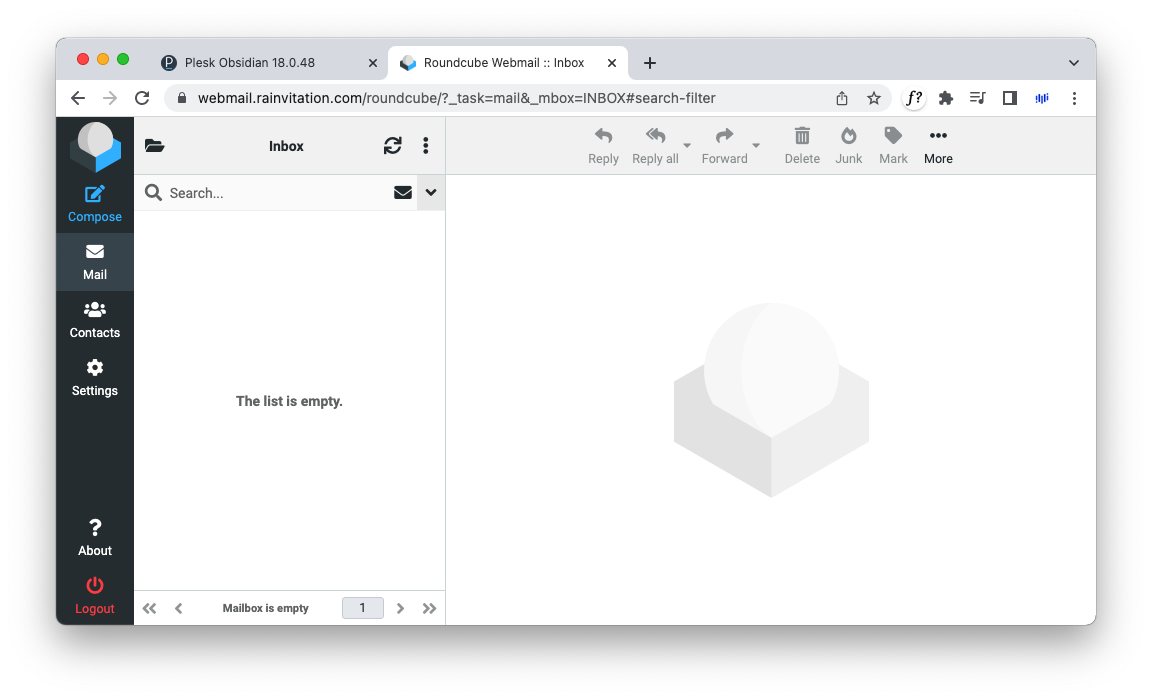Expand the search options chevron
Image resolution: width=1152 pixels, height=699 pixels.
click(431, 193)
